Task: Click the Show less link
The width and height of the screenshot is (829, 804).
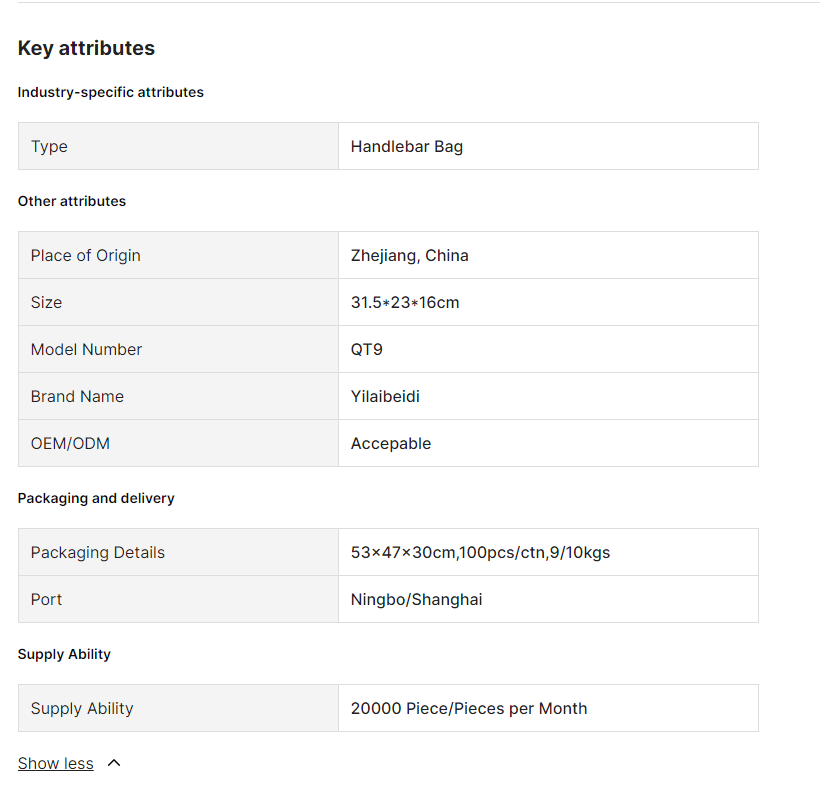Action: pos(55,763)
